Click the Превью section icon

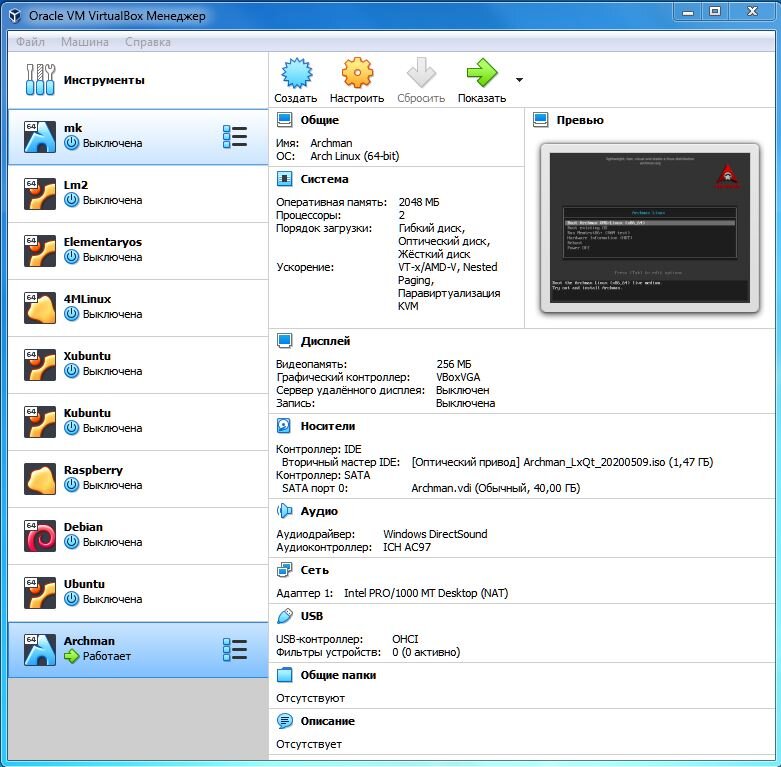(x=540, y=120)
